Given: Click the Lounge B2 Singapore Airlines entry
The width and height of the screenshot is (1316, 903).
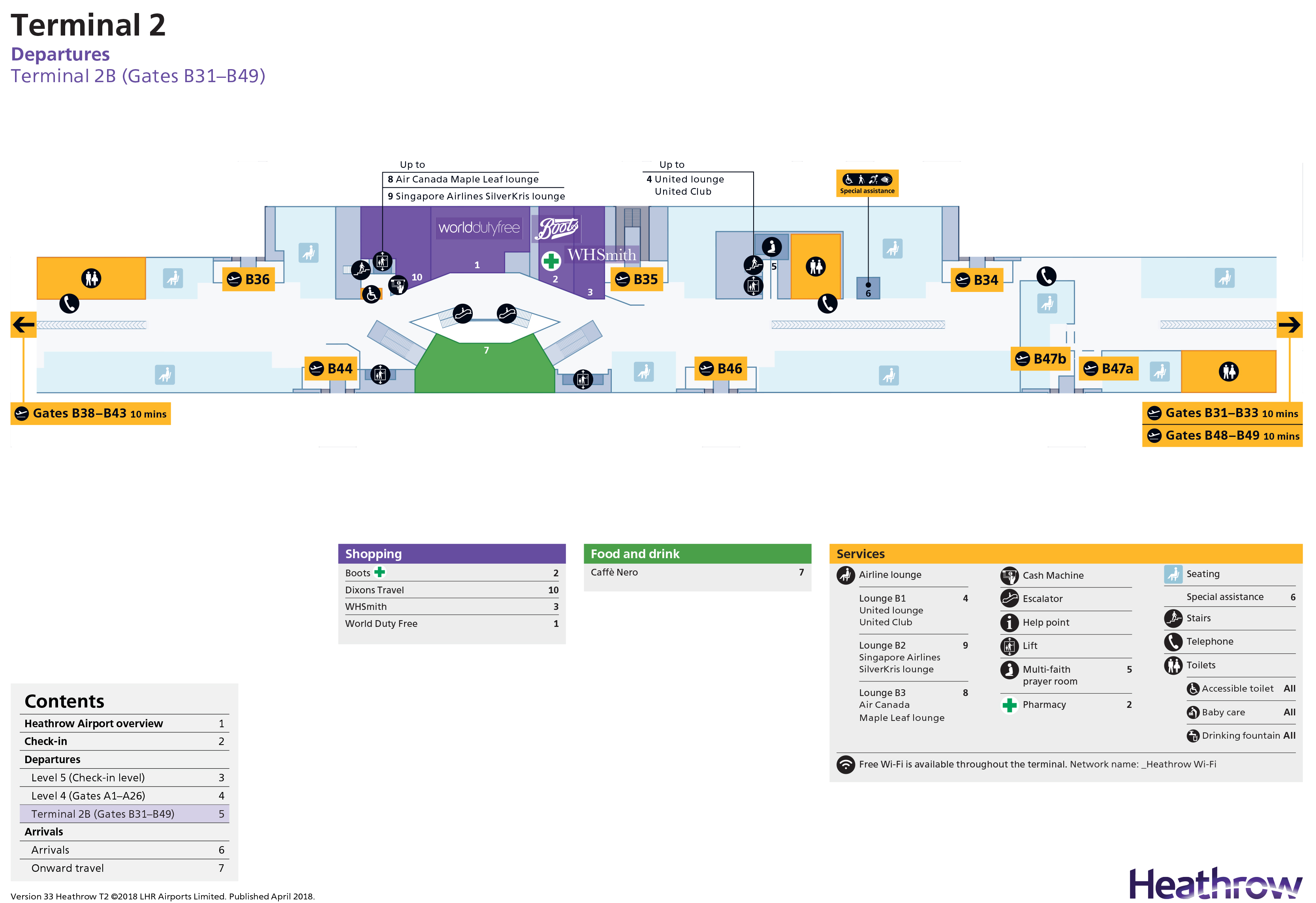Looking at the screenshot, I should coord(913,658).
